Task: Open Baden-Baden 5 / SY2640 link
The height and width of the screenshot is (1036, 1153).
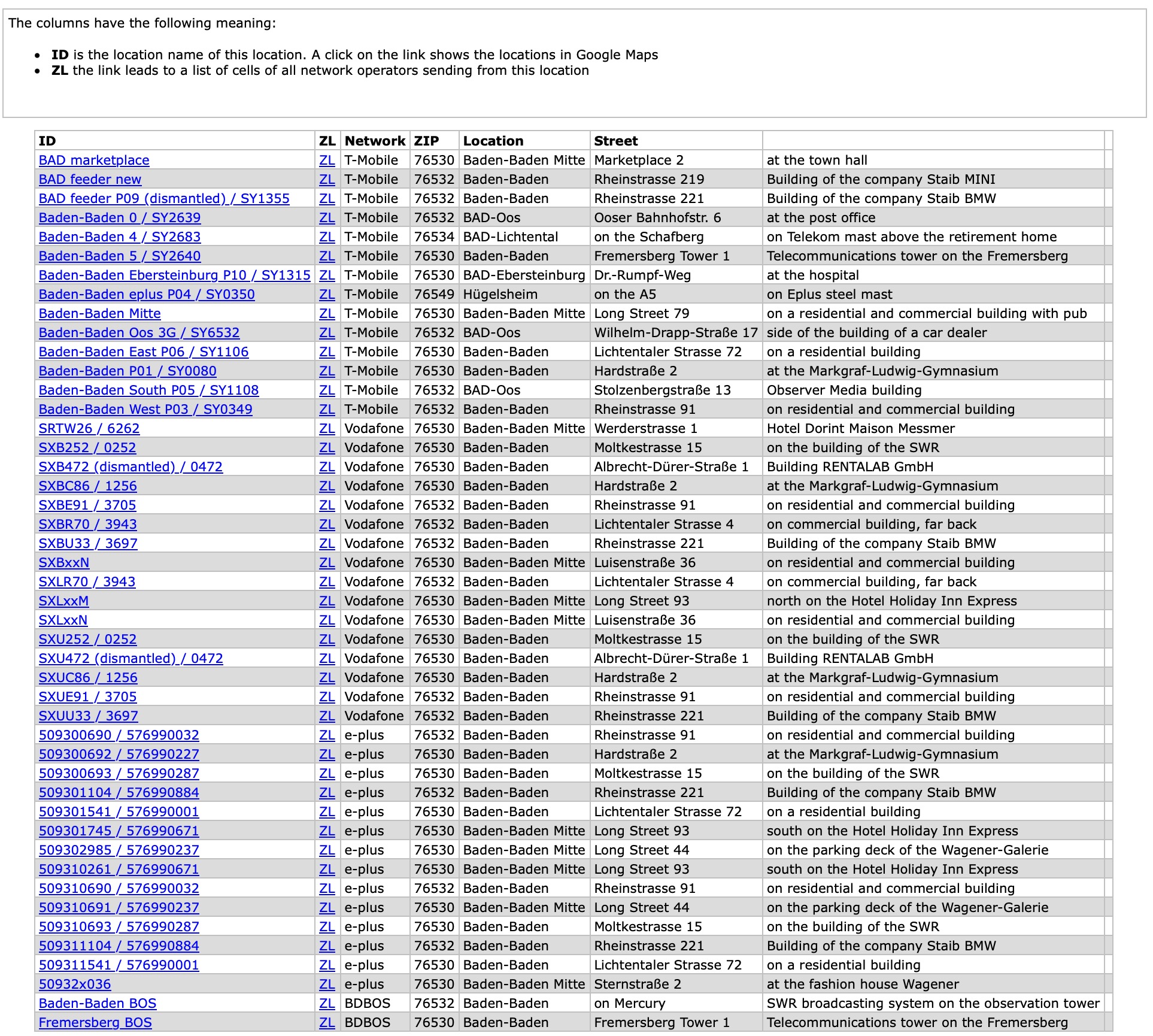Action: coord(120,256)
